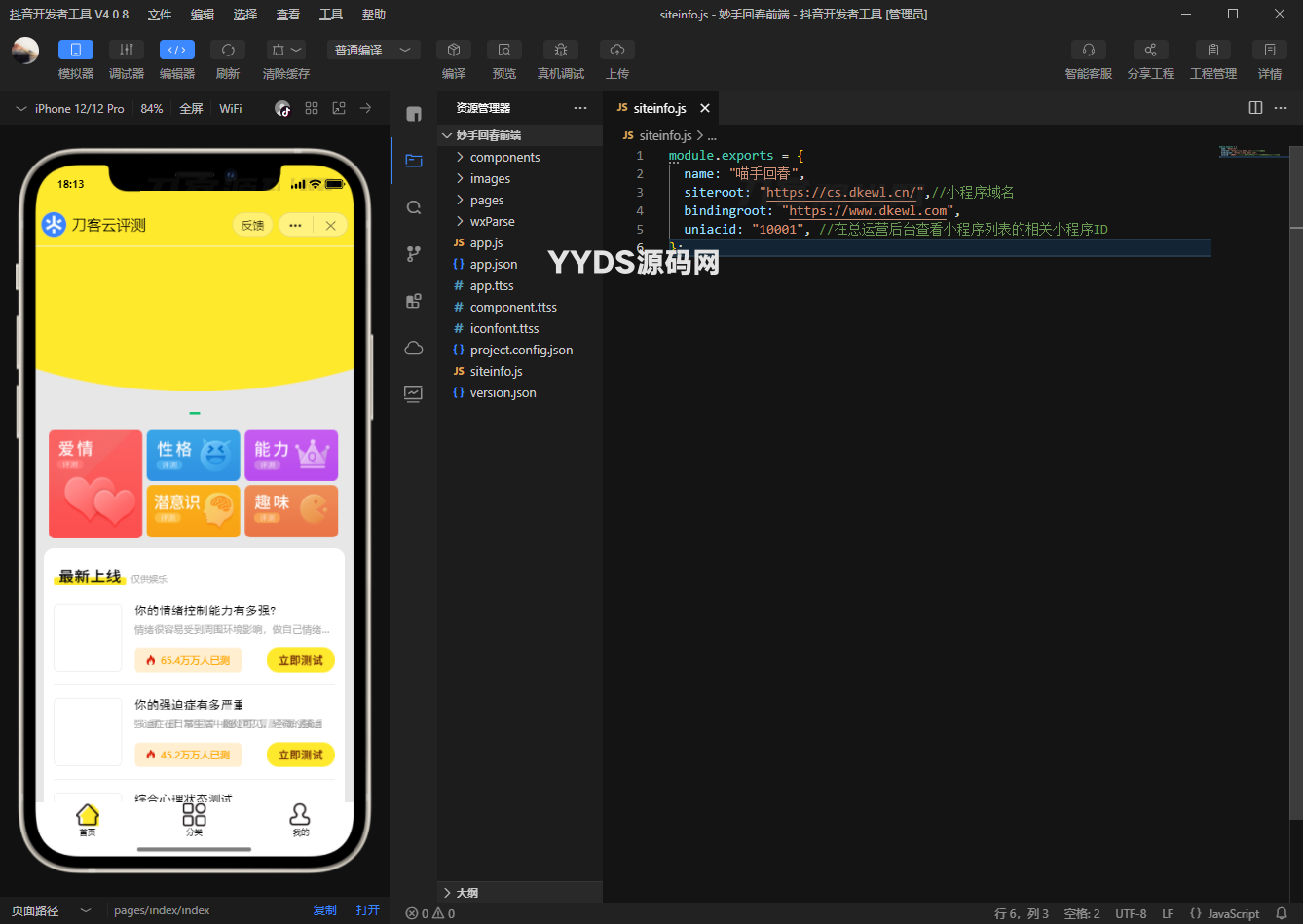1303x924 pixels.
Task: Click the Upload (上传) cloud icon
Action: [x=616, y=51]
